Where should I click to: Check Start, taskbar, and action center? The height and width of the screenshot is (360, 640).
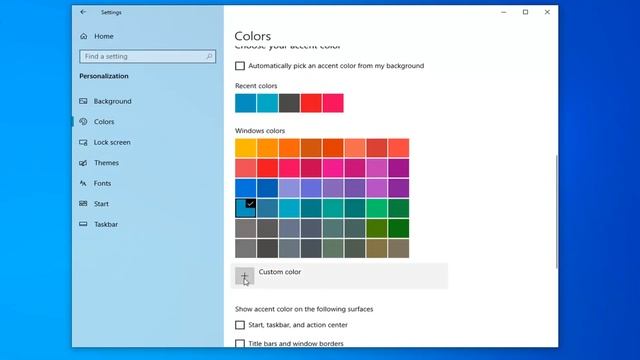coord(240,325)
